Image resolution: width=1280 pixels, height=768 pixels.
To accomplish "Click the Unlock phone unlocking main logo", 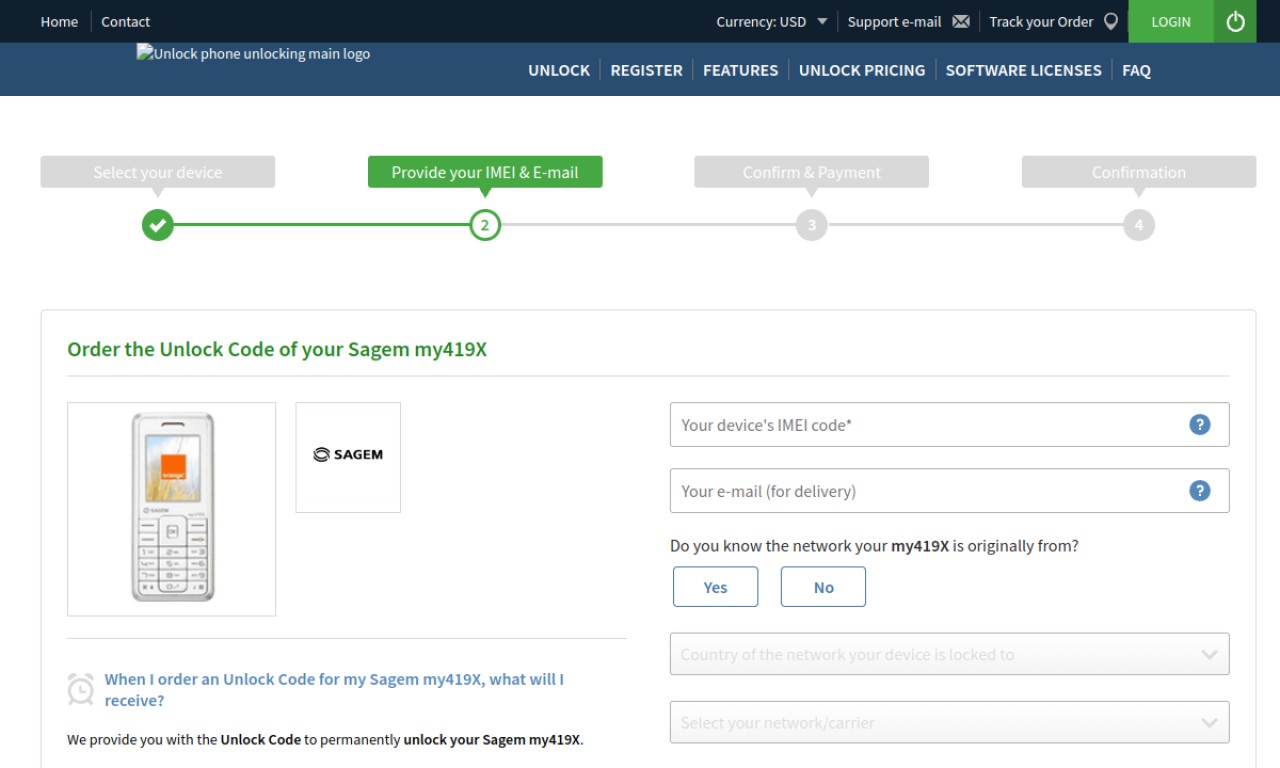I will [x=253, y=54].
